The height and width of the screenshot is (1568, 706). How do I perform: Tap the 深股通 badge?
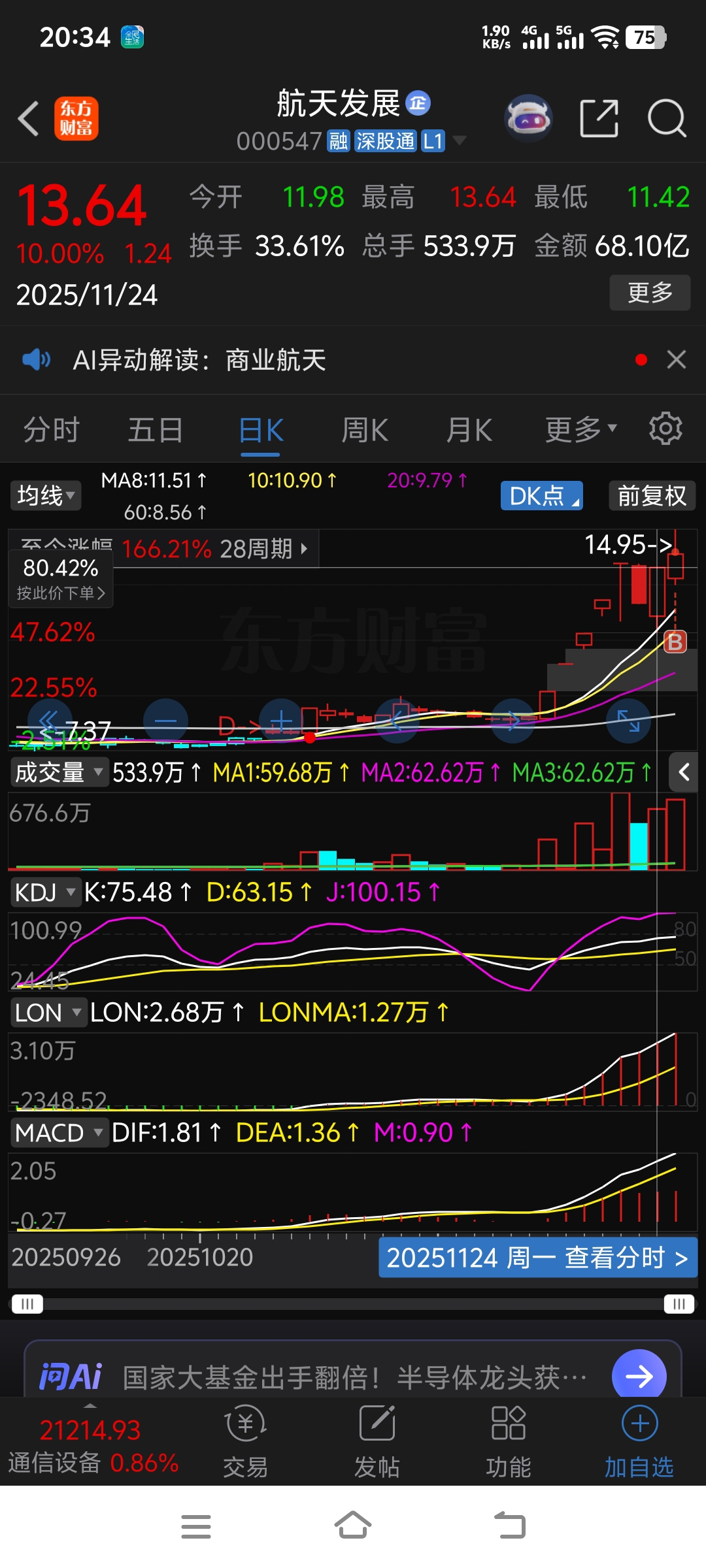(385, 141)
